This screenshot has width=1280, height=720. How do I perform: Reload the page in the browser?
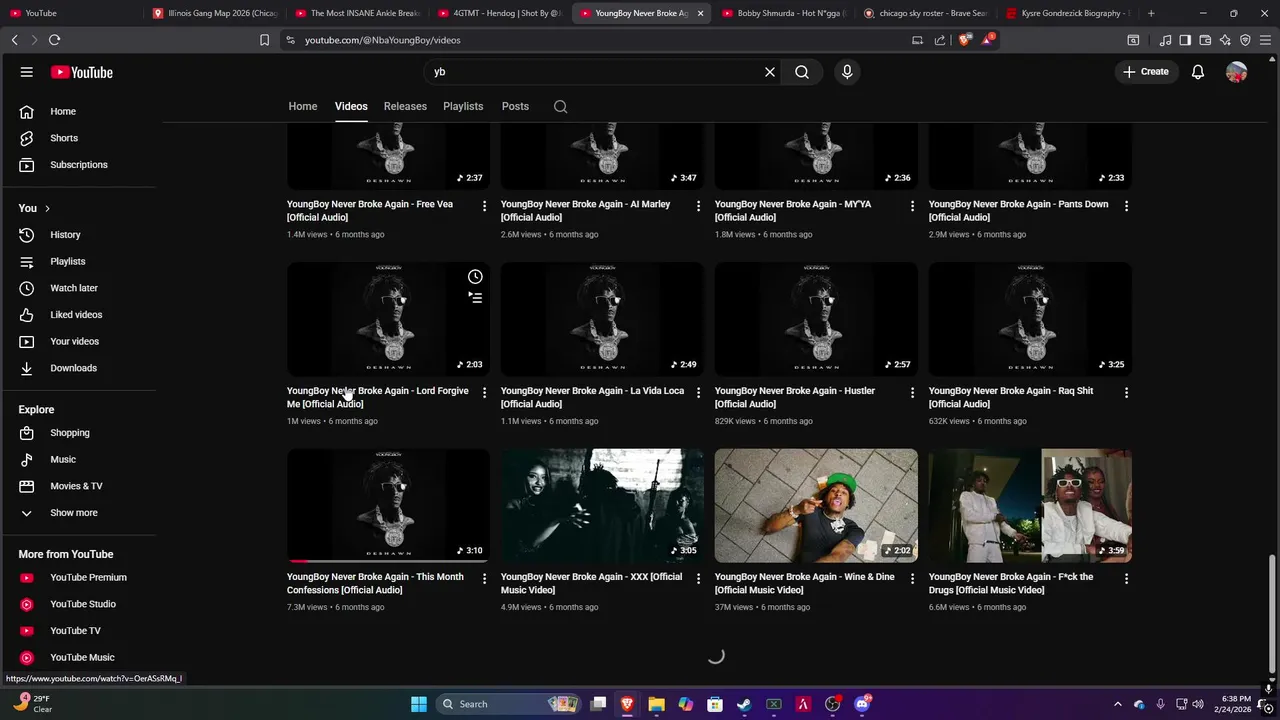coord(54,40)
